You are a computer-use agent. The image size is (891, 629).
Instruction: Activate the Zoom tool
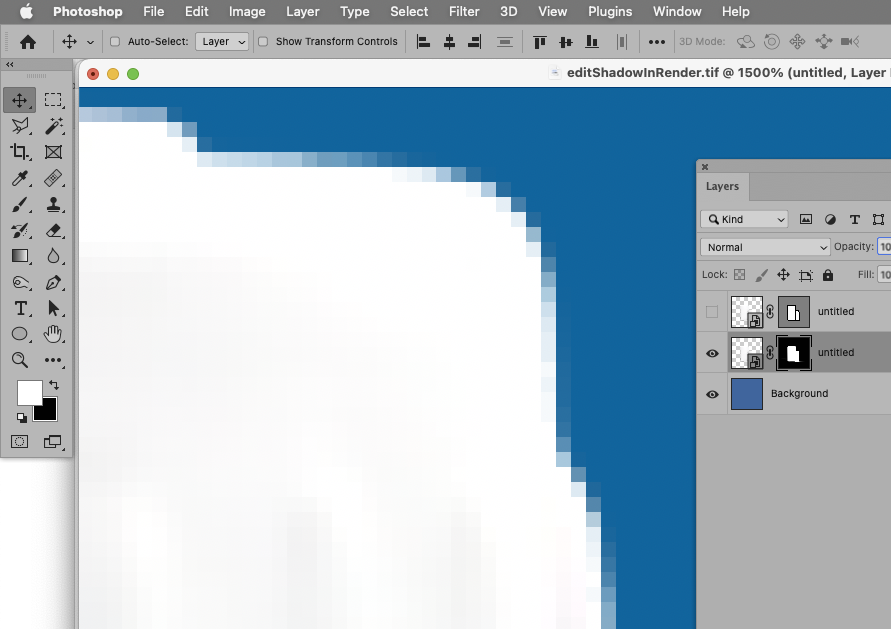(x=20, y=359)
